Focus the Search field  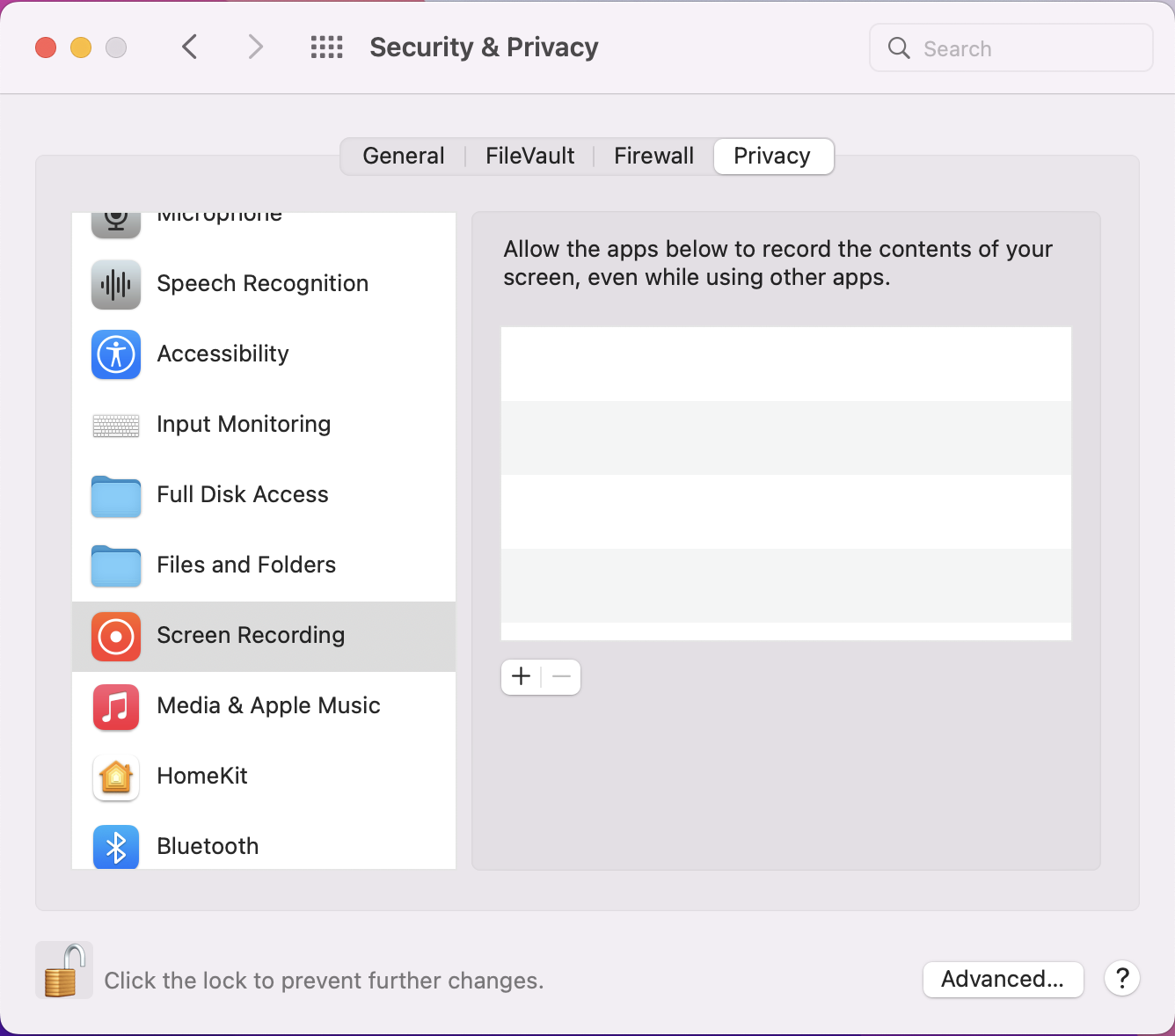coord(1011,48)
